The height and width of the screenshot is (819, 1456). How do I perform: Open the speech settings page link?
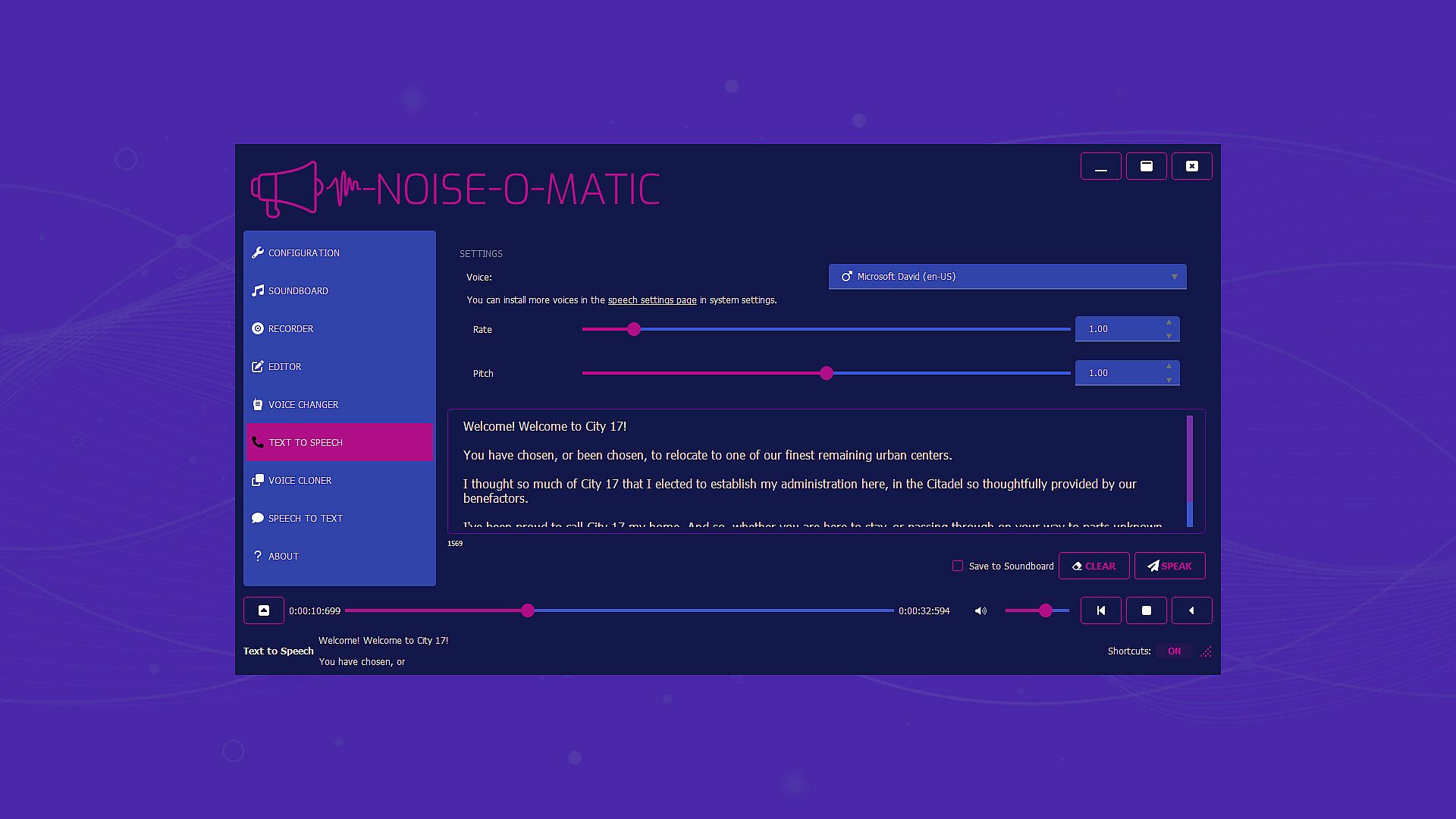(651, 300)
